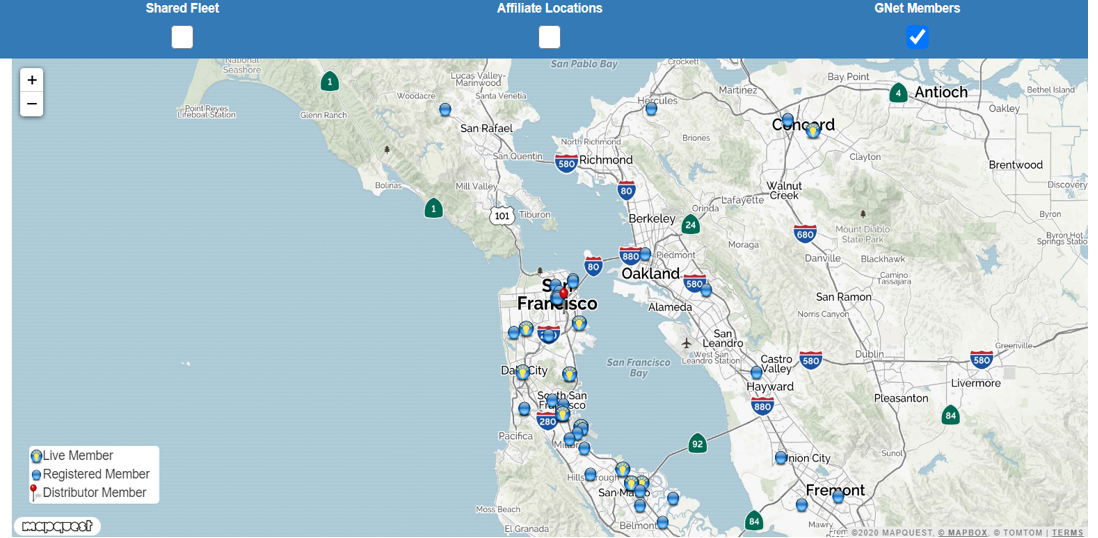Enable the Shared Fleet checkbox
Viewport: 1098px width, 538px height.
click(182, 37)
